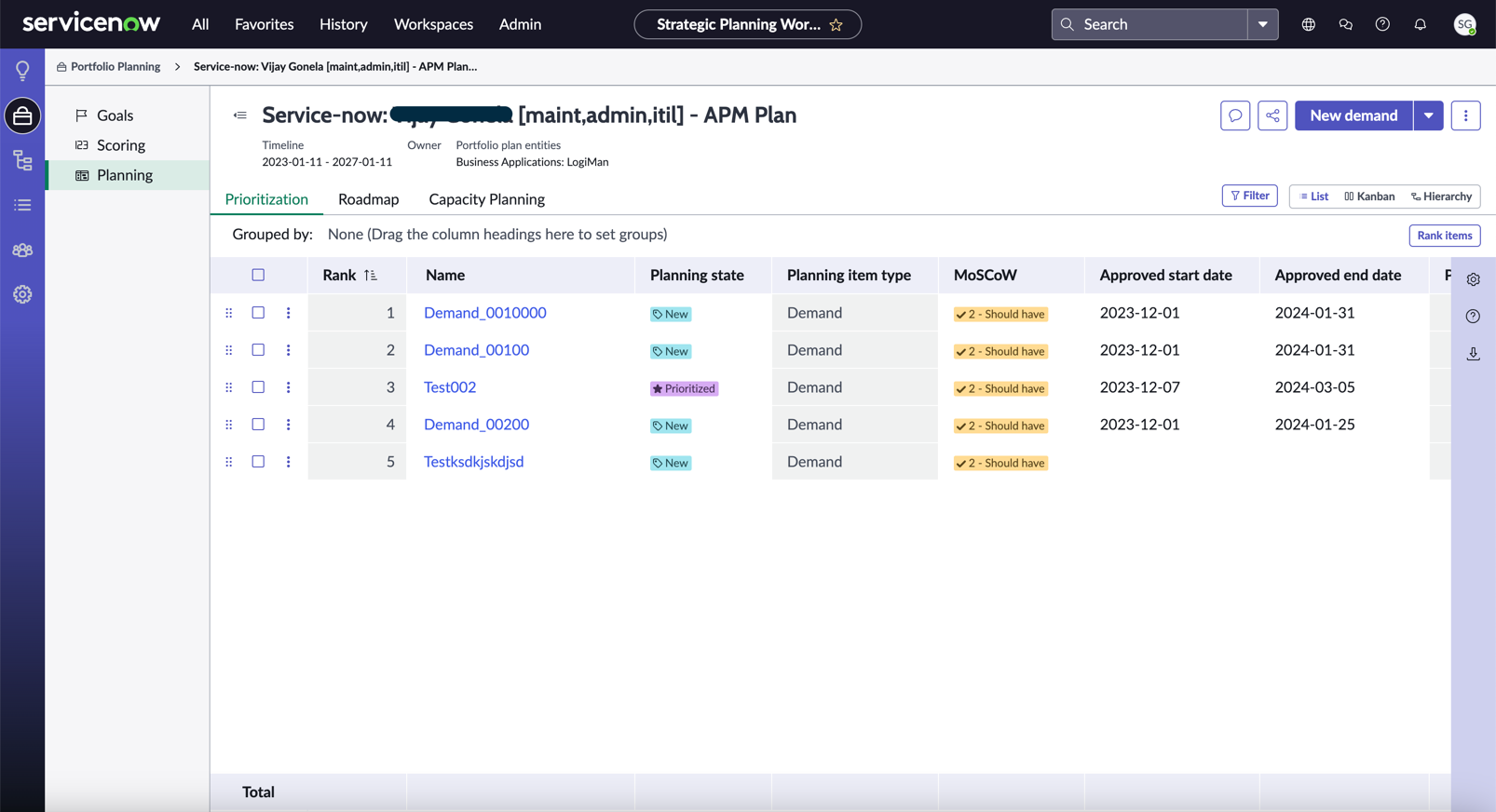
Task: Open row actions for Demand_0010000
Action: [288, 313]
